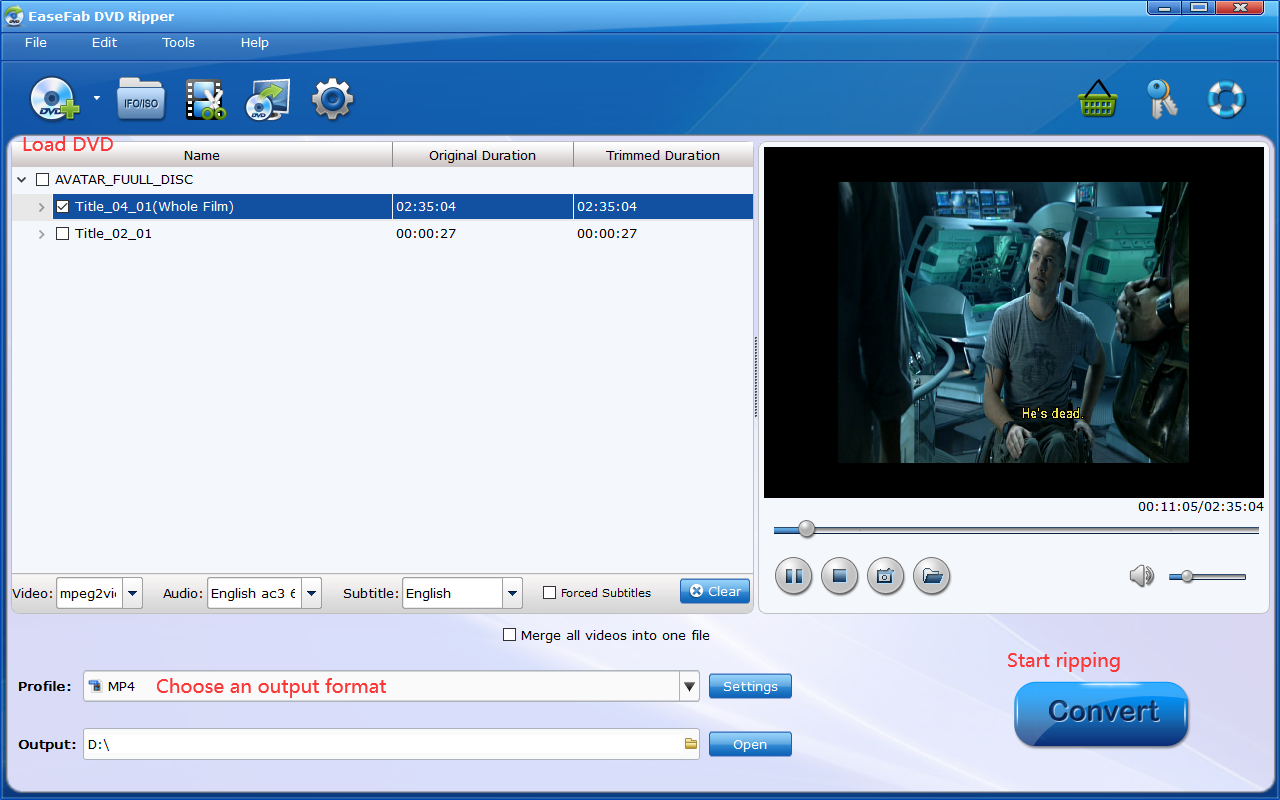Click the DVD copy monitor icon
This screenshot has width=1280, height=800.
click(x=268, y=100)
